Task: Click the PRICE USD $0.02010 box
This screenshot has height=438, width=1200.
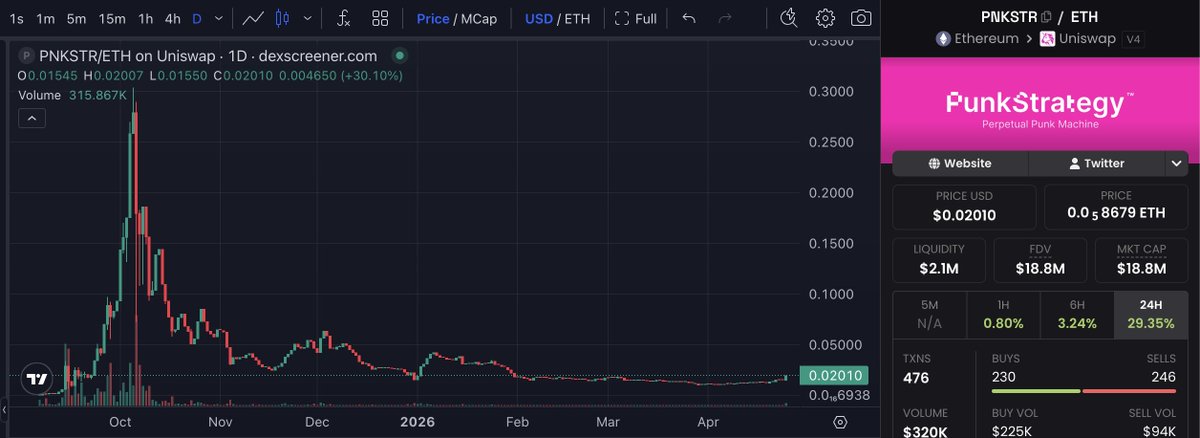Action: tap(964, 207)
